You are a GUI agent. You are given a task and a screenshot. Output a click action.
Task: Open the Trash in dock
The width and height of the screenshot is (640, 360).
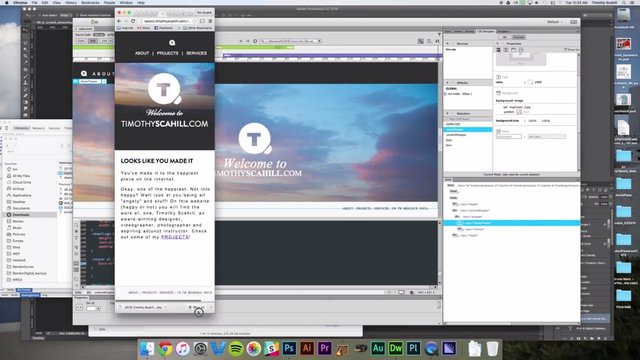[493, 349]
